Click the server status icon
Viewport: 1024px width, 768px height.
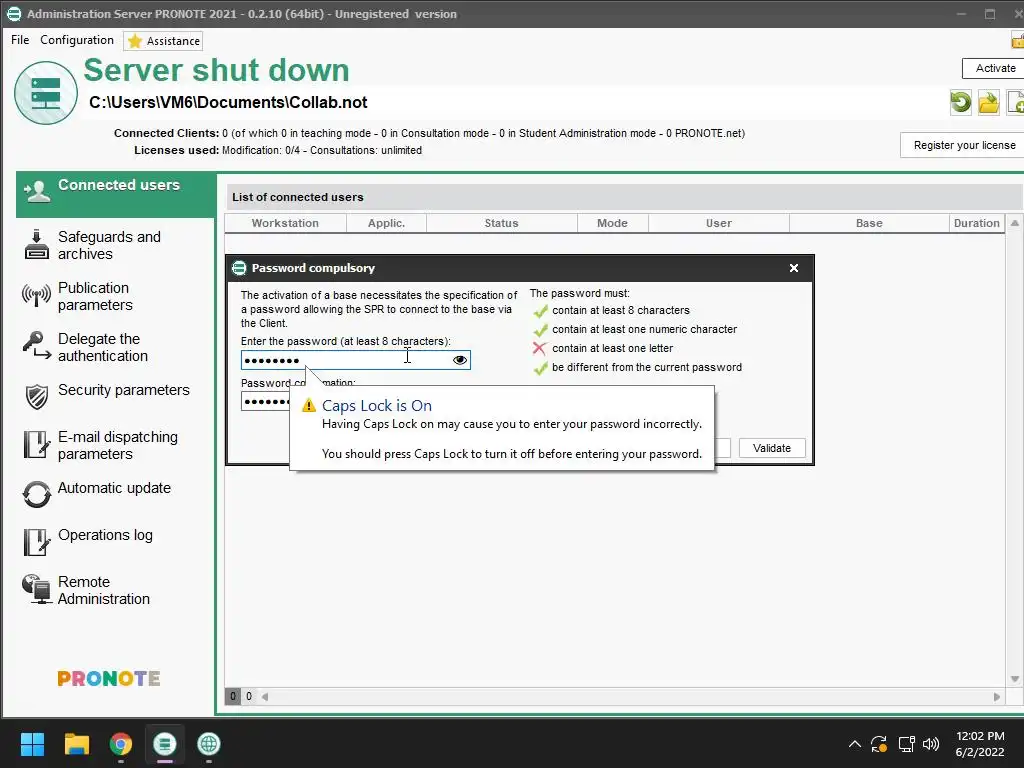click(x=46, y=93)
